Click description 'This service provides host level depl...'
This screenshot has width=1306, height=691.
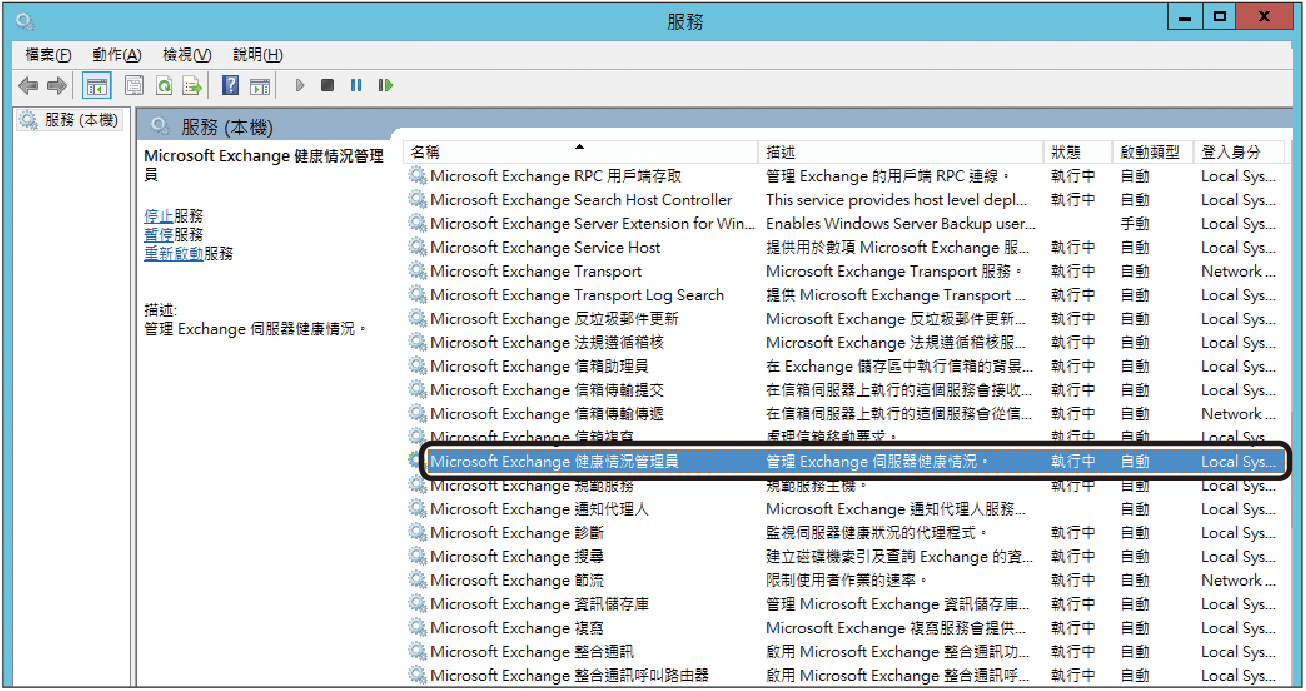[x=896, y=200]
